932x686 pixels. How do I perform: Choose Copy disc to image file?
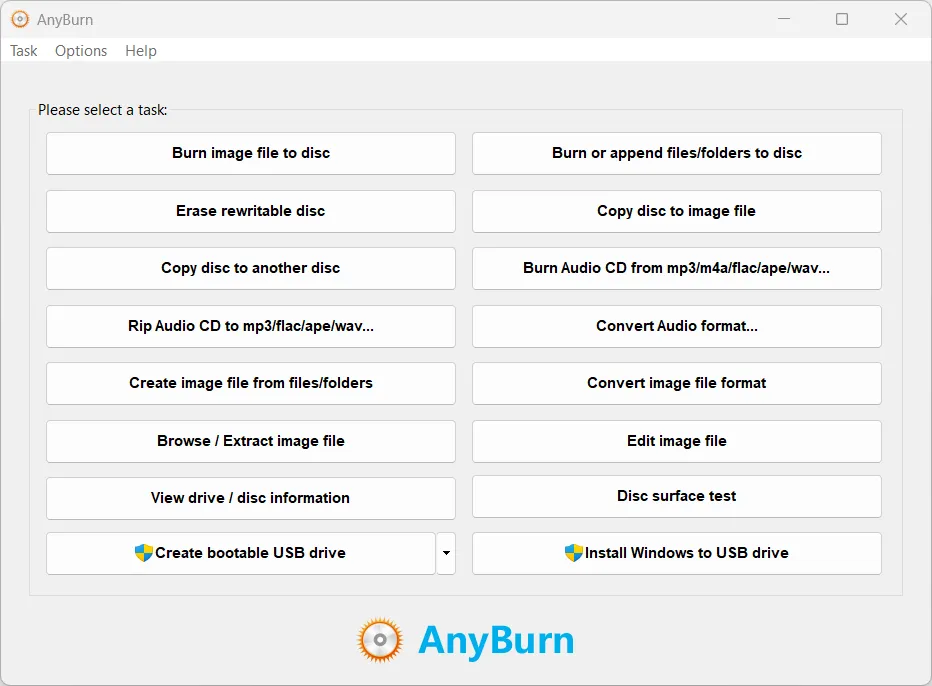pos(676,211)
